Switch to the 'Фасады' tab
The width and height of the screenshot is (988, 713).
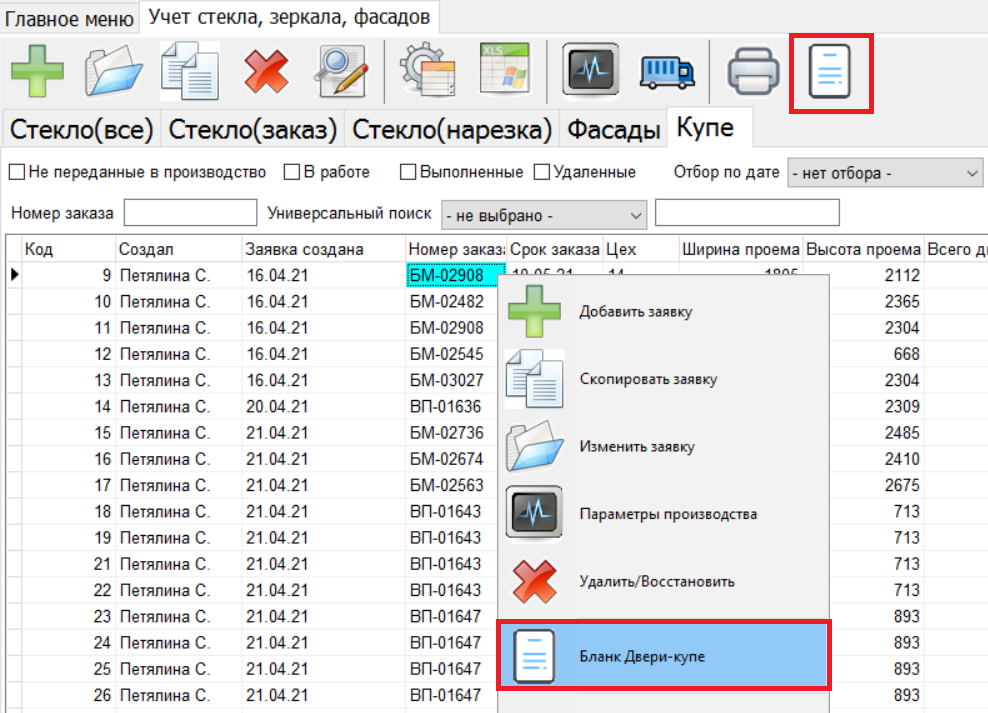point(614,130)
